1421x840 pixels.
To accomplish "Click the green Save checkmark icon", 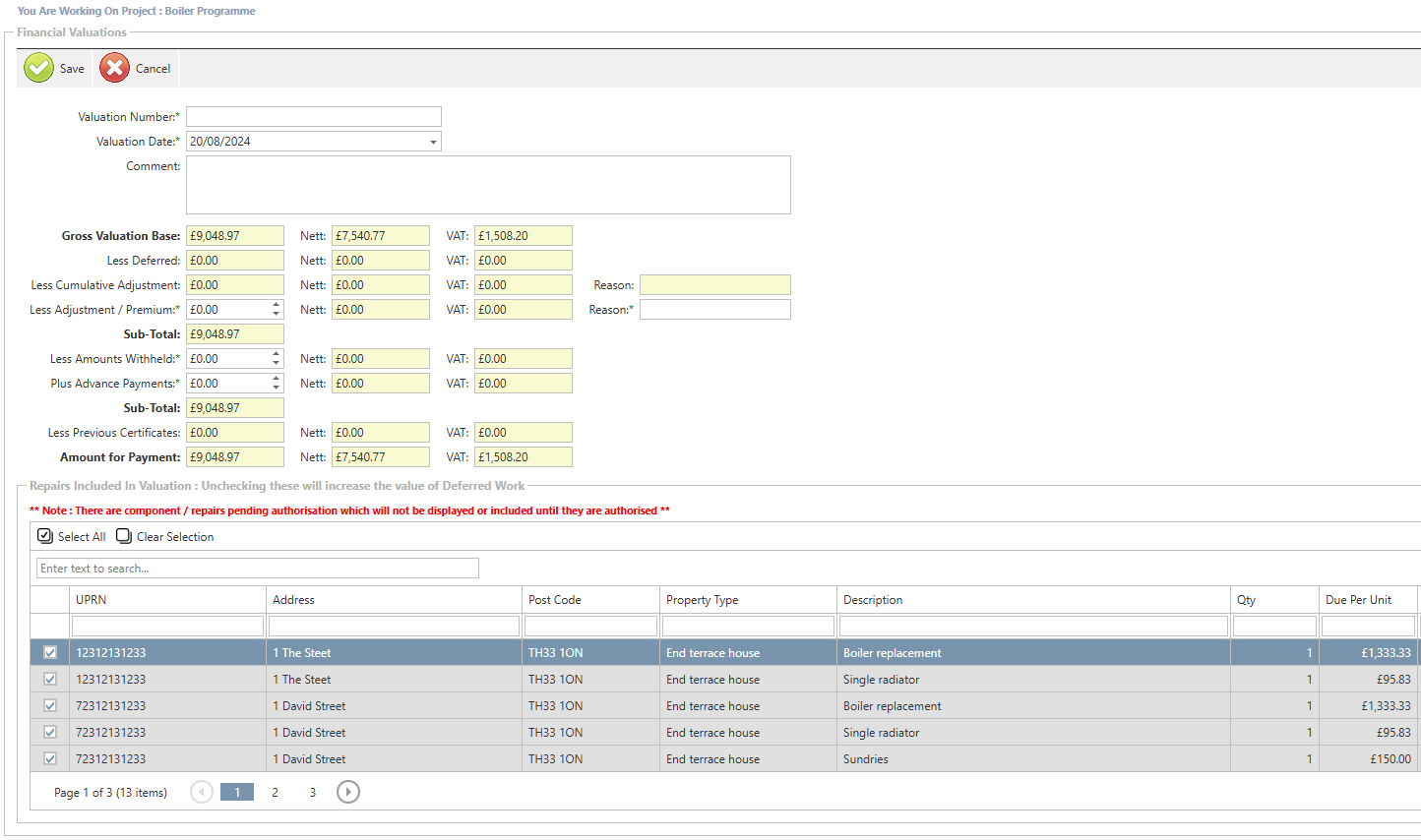I will pos(39,68).
